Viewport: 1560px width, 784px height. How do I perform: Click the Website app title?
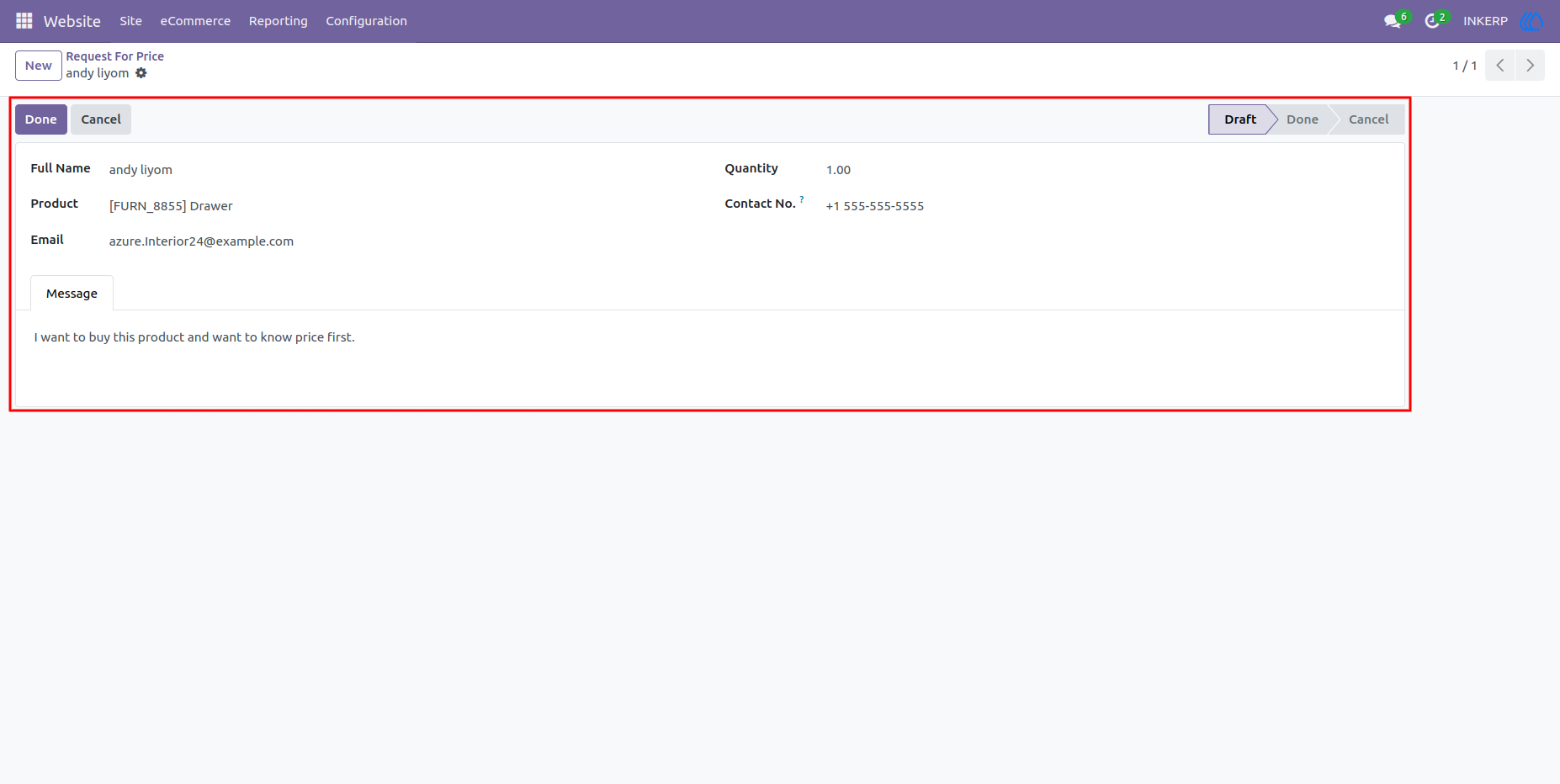pyautogui.click(x=72, y=21)
